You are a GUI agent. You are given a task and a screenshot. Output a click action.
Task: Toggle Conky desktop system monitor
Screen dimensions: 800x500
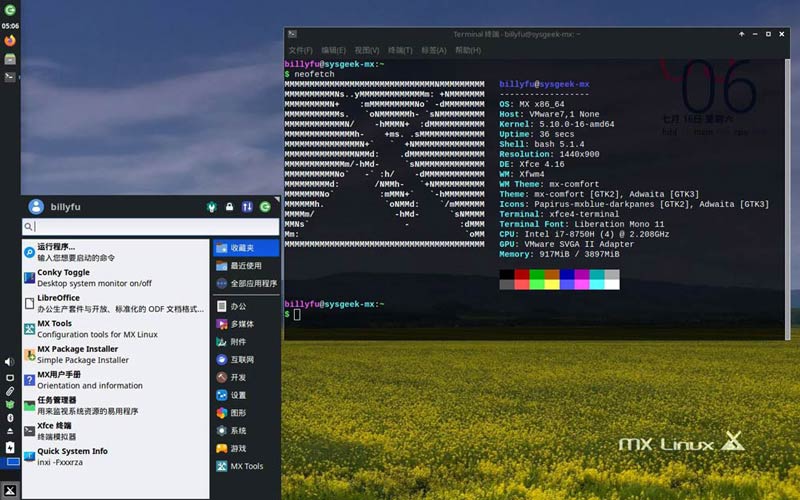point(63,272)
